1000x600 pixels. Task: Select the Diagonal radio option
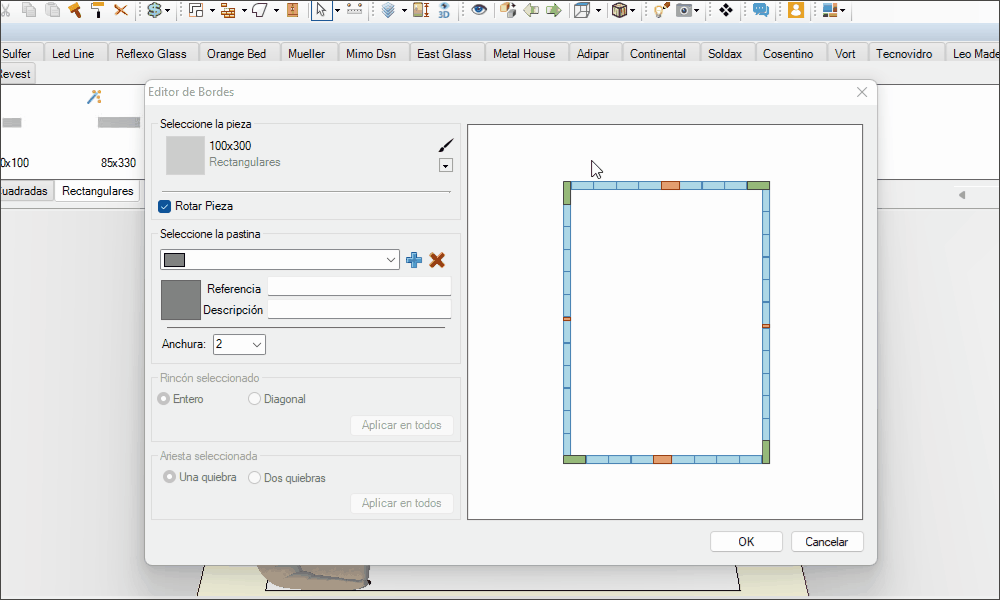coord(254,399)
